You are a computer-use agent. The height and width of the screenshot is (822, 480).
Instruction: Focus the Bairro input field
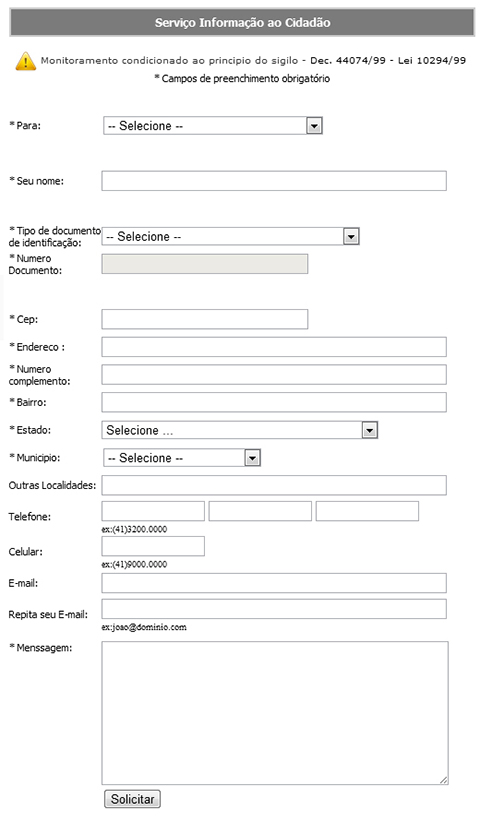(x=274, y=402)
